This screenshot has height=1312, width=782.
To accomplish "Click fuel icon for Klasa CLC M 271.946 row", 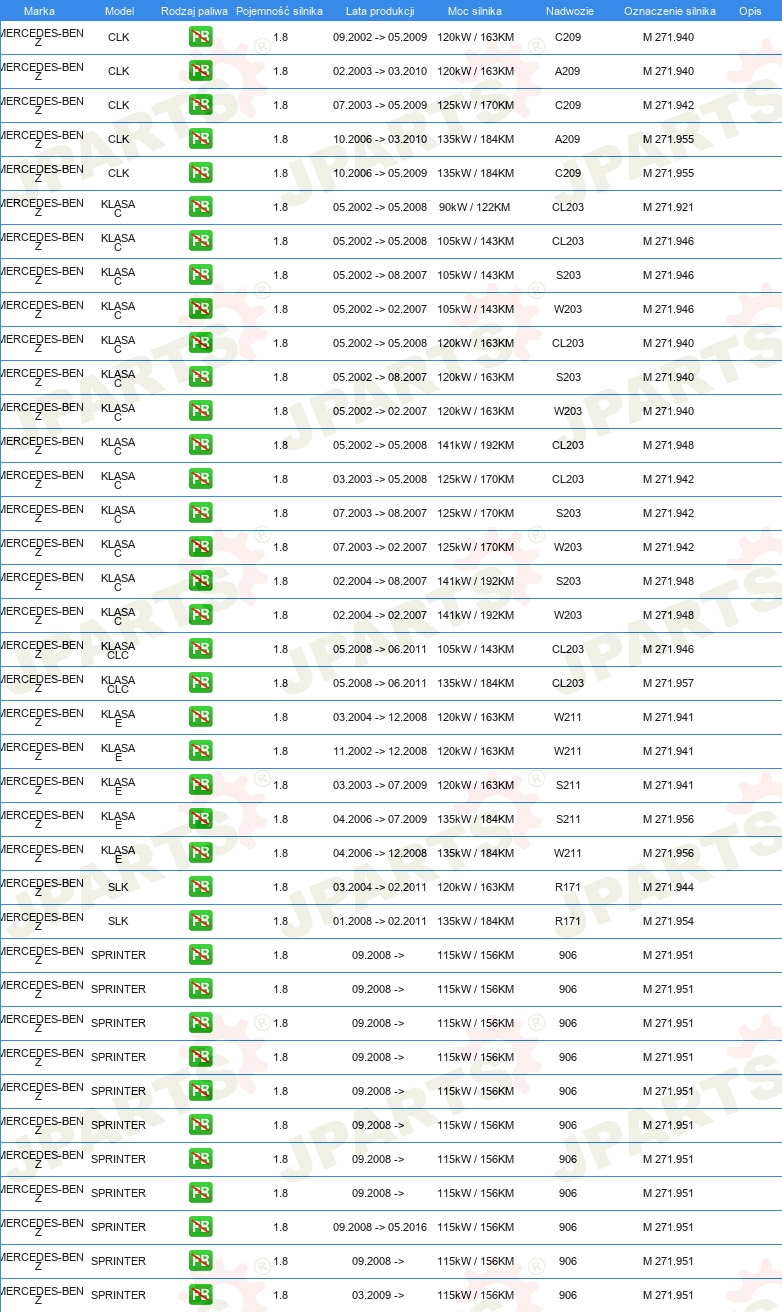I will coord(200,650).
